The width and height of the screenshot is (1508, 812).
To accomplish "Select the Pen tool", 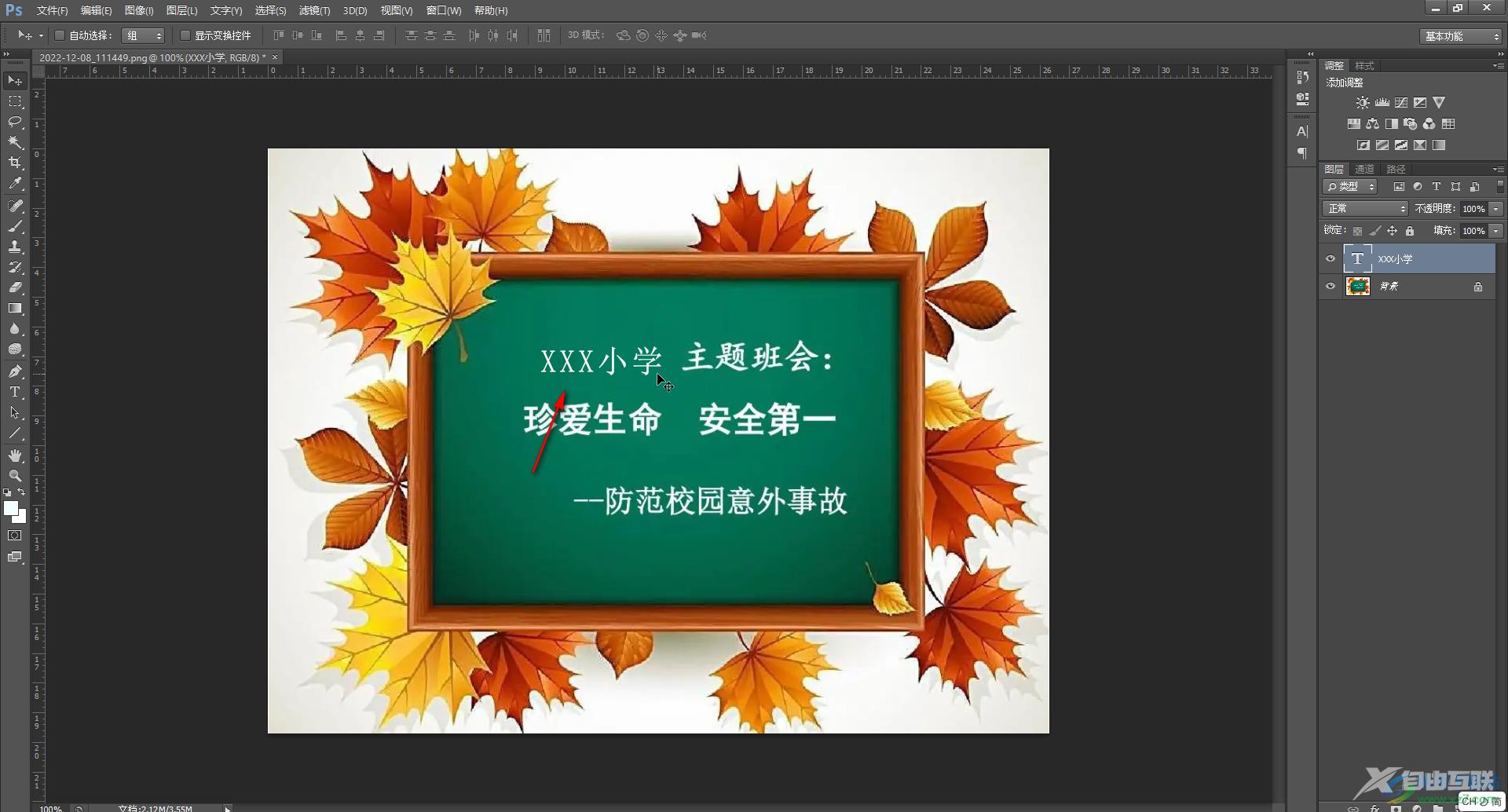I will (x=15, y=371).
